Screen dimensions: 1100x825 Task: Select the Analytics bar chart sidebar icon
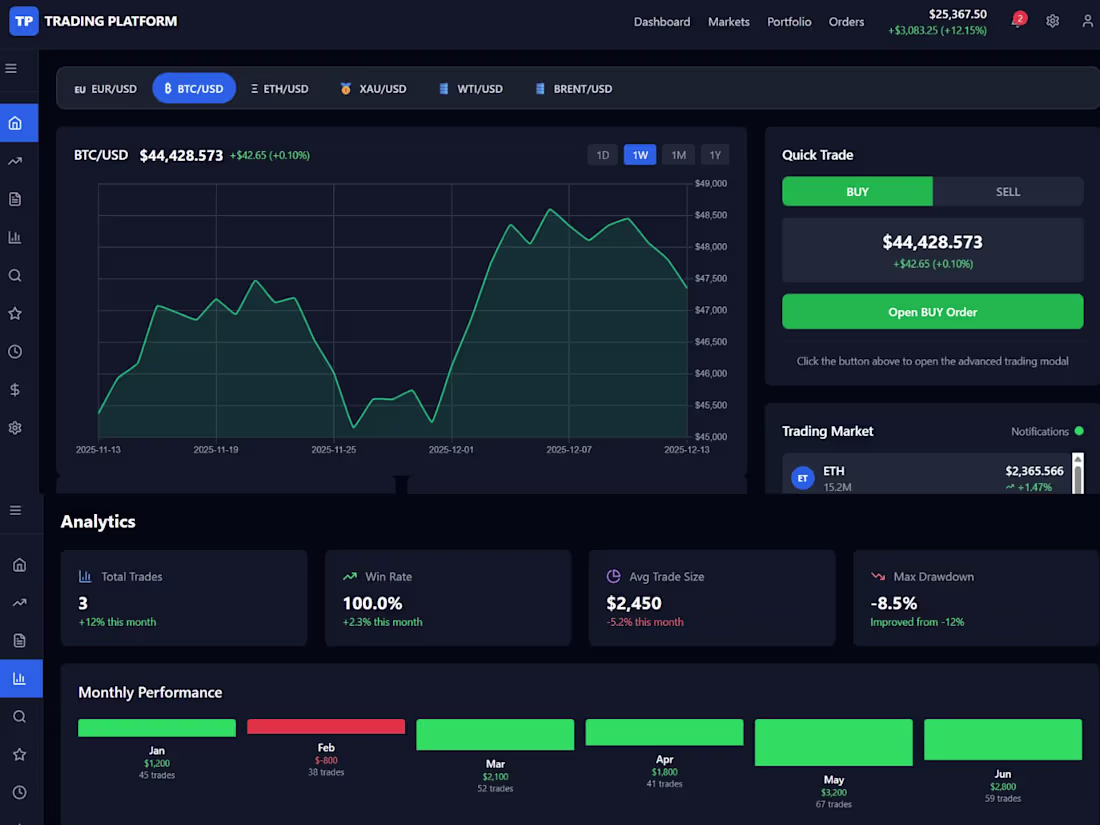click(x=20, y=237)
